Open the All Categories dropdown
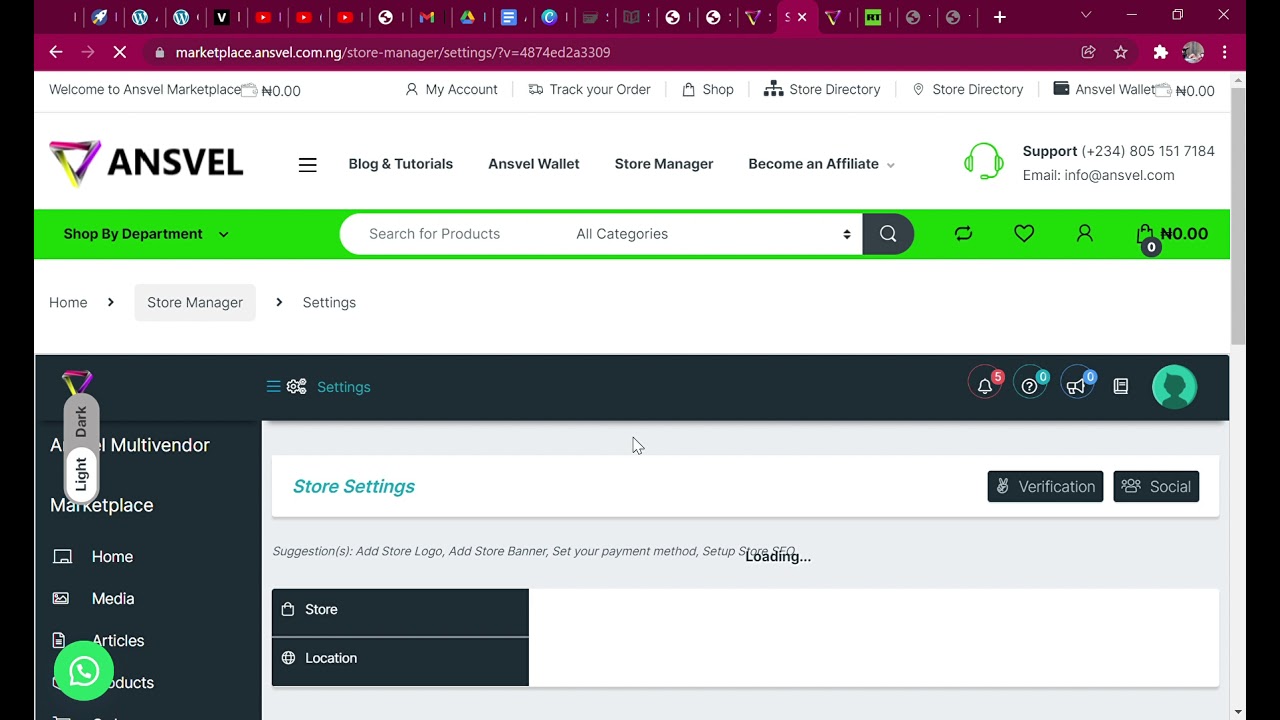1280x720 pixels. click(x=713, y=234)
